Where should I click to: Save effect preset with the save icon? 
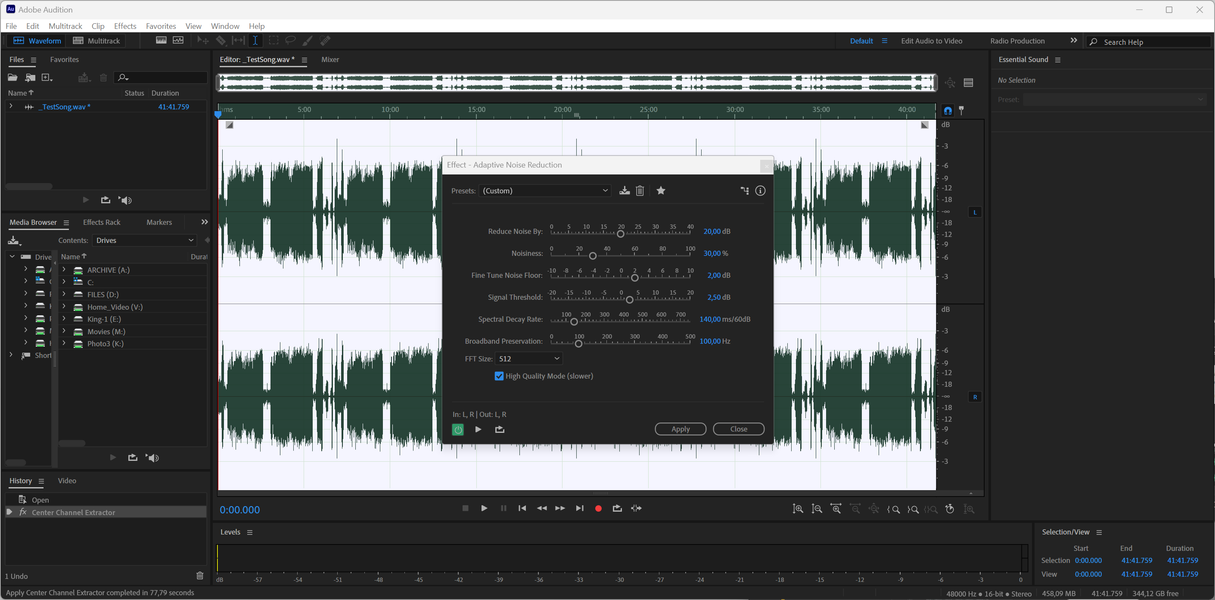click(625, 191)
